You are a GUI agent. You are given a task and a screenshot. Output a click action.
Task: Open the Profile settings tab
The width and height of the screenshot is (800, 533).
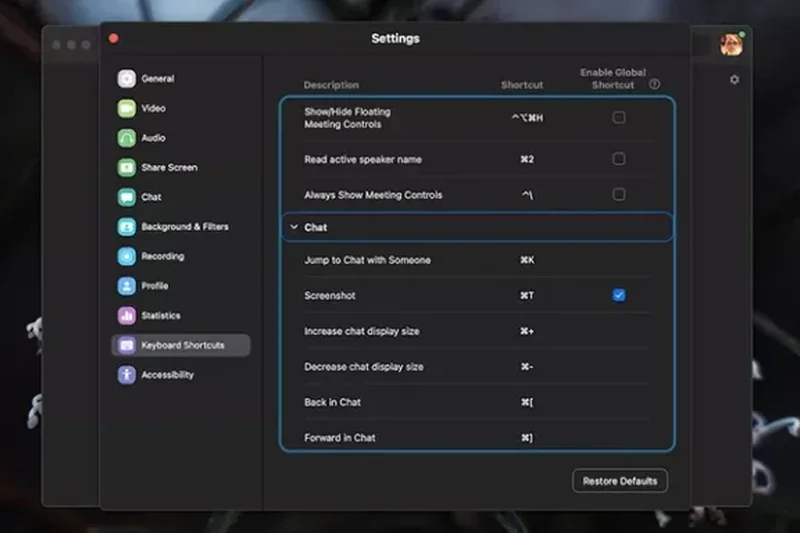click(x=154, y=286)
